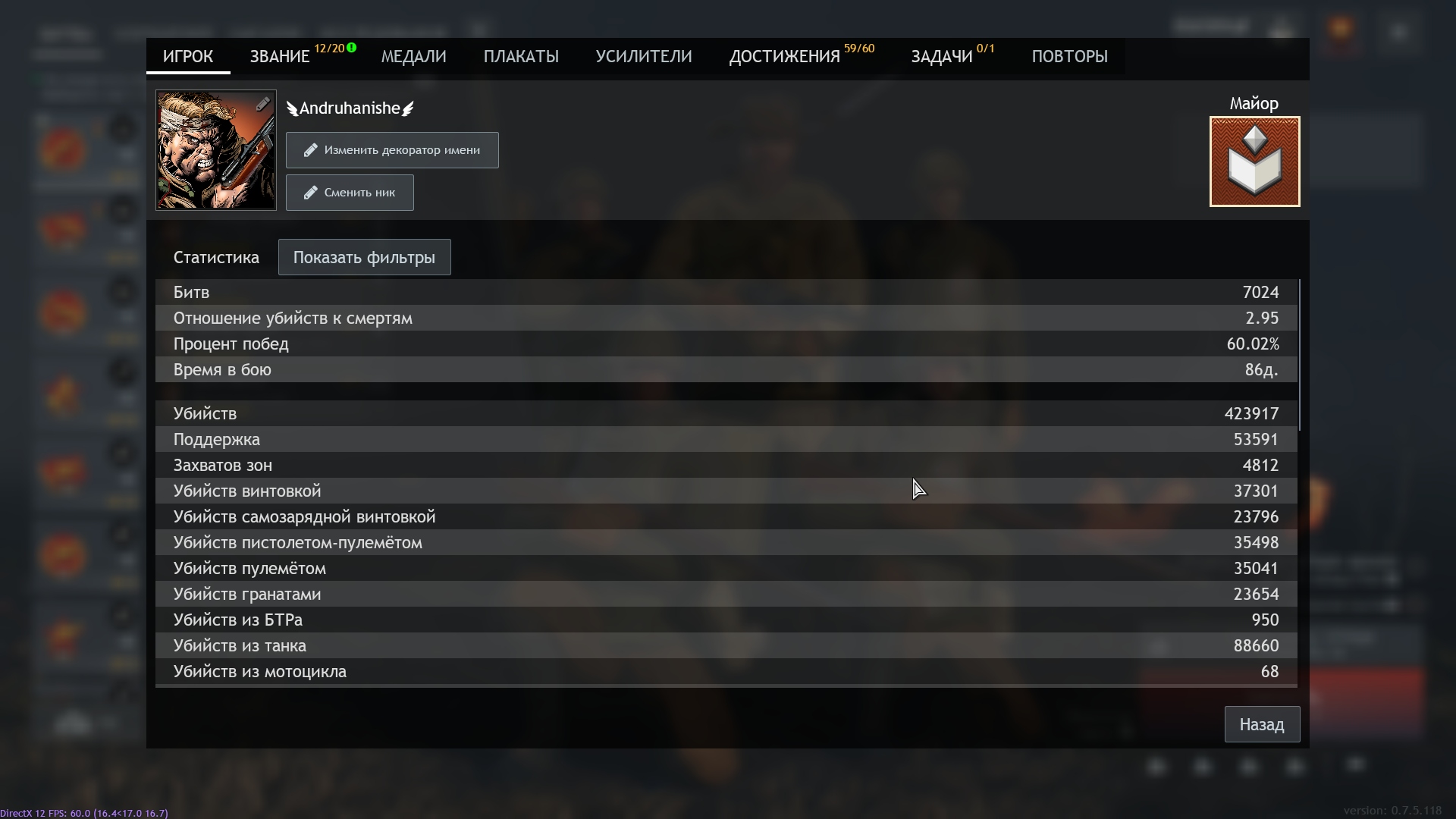The width and height of the screenshot is (1456, 819).
Task: Select Убийств самозарядной винтовкой row label
Action: [x=305, y=517]
